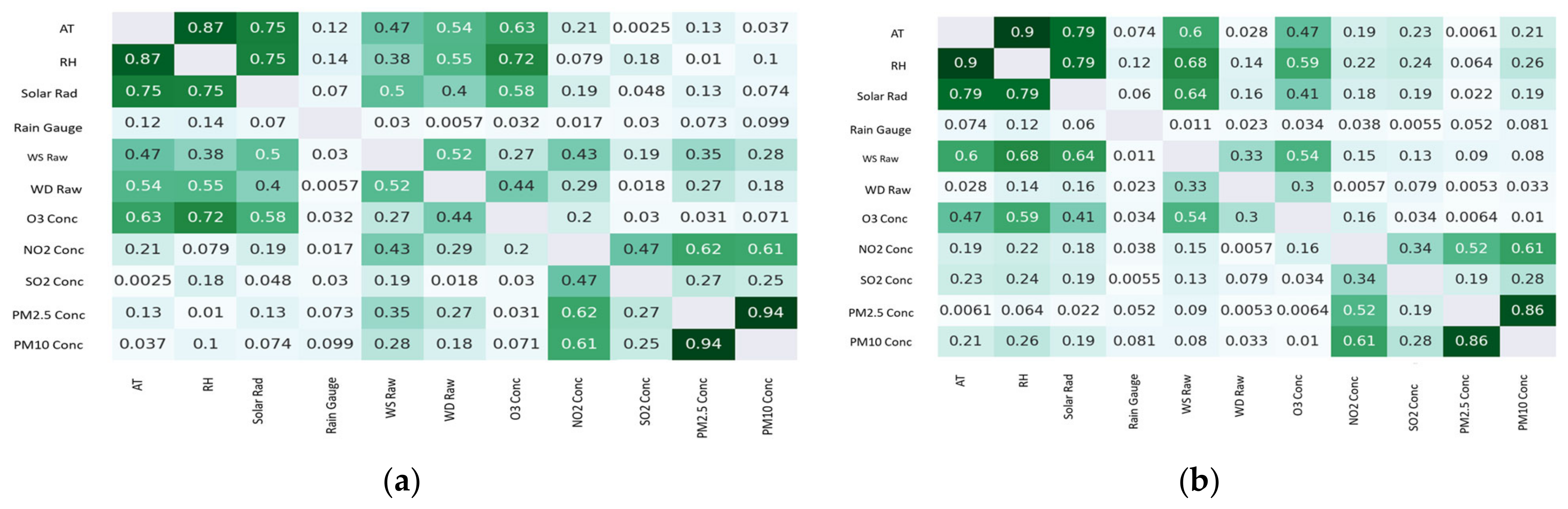This screenshot has width=1568, height=509.
Task: Select the rotated 'SO2 Conc' column label under heatmap (b)
Action: coord(1413,407)
